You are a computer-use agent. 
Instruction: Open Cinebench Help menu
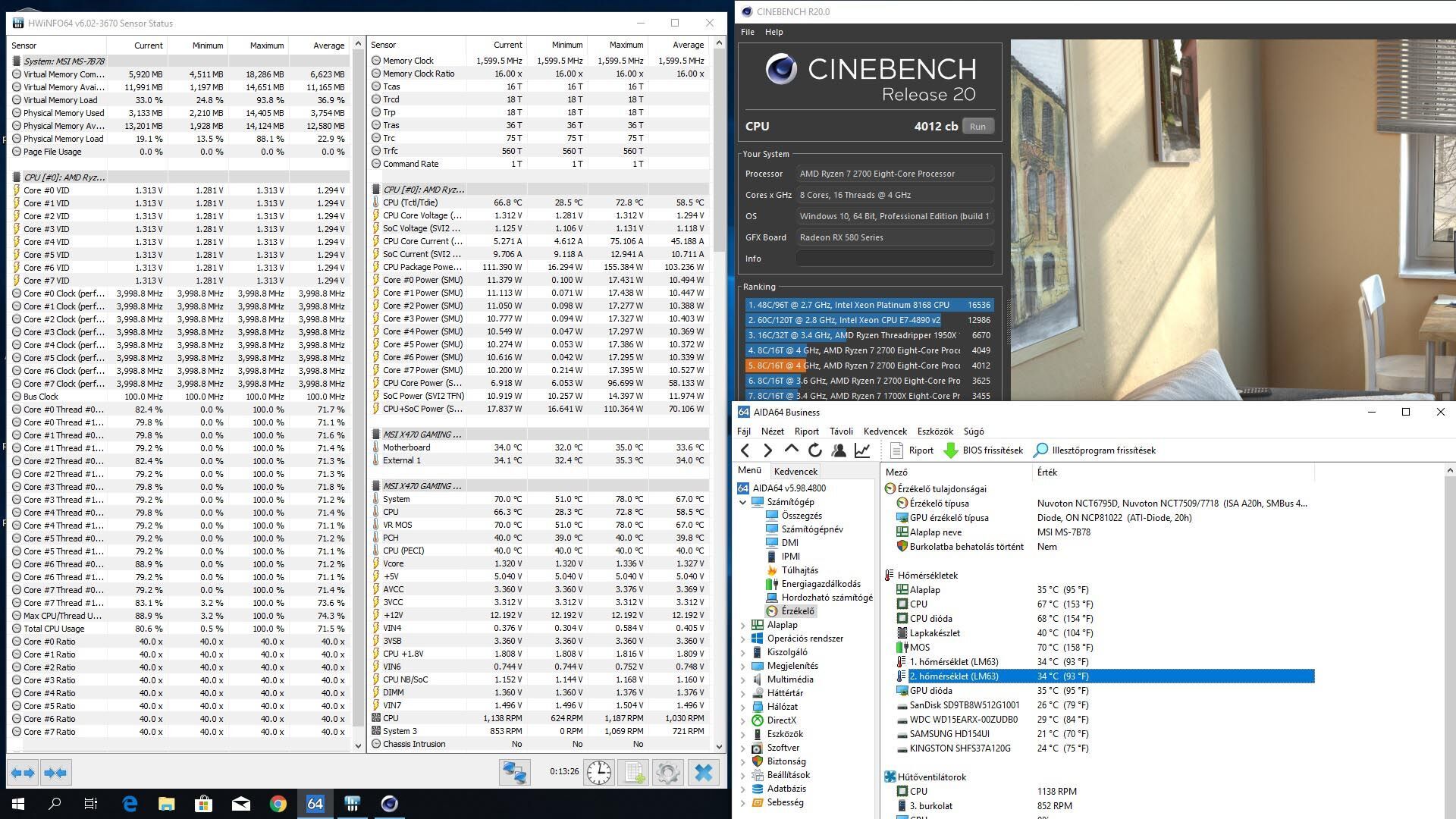(774, 32)
